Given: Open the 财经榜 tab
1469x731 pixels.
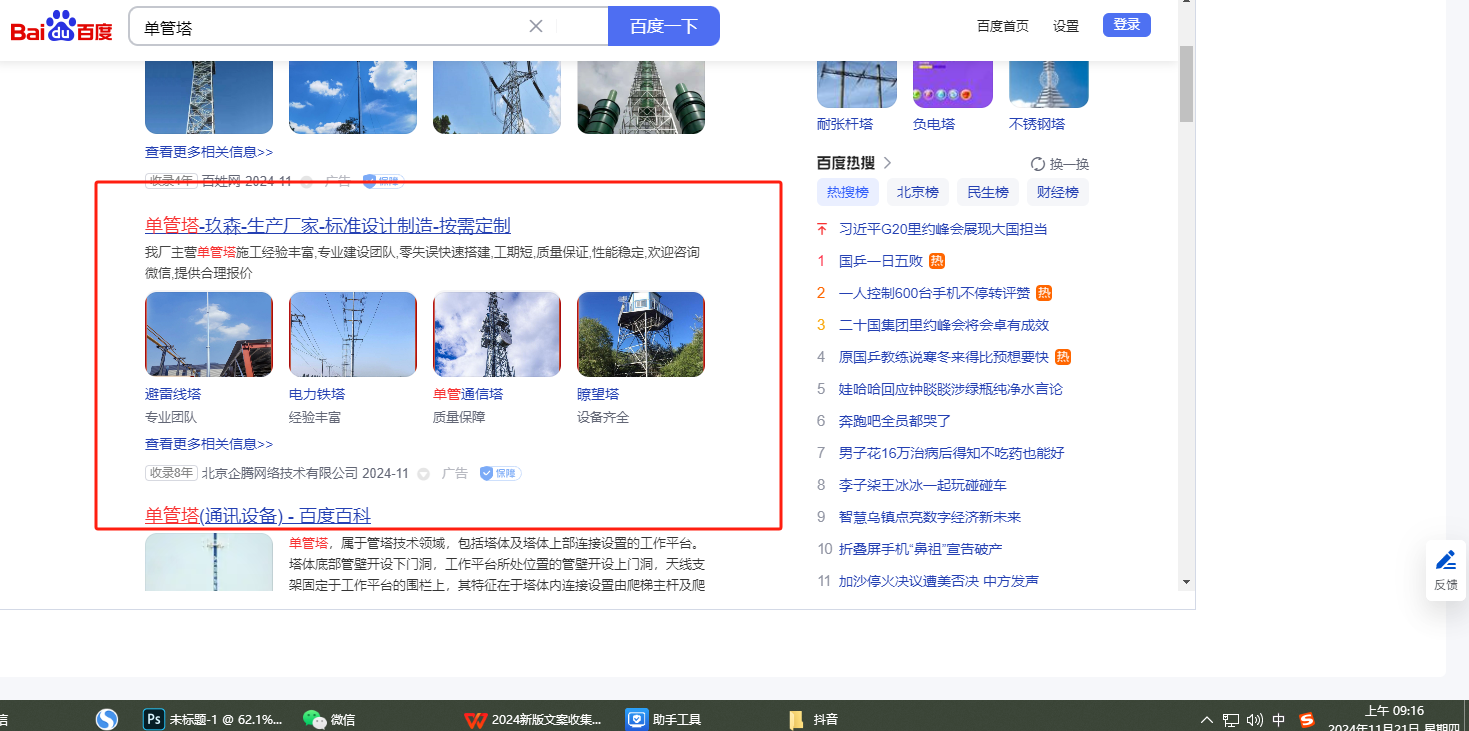Looking at the screenshot, I should [x=1058, y=192].
